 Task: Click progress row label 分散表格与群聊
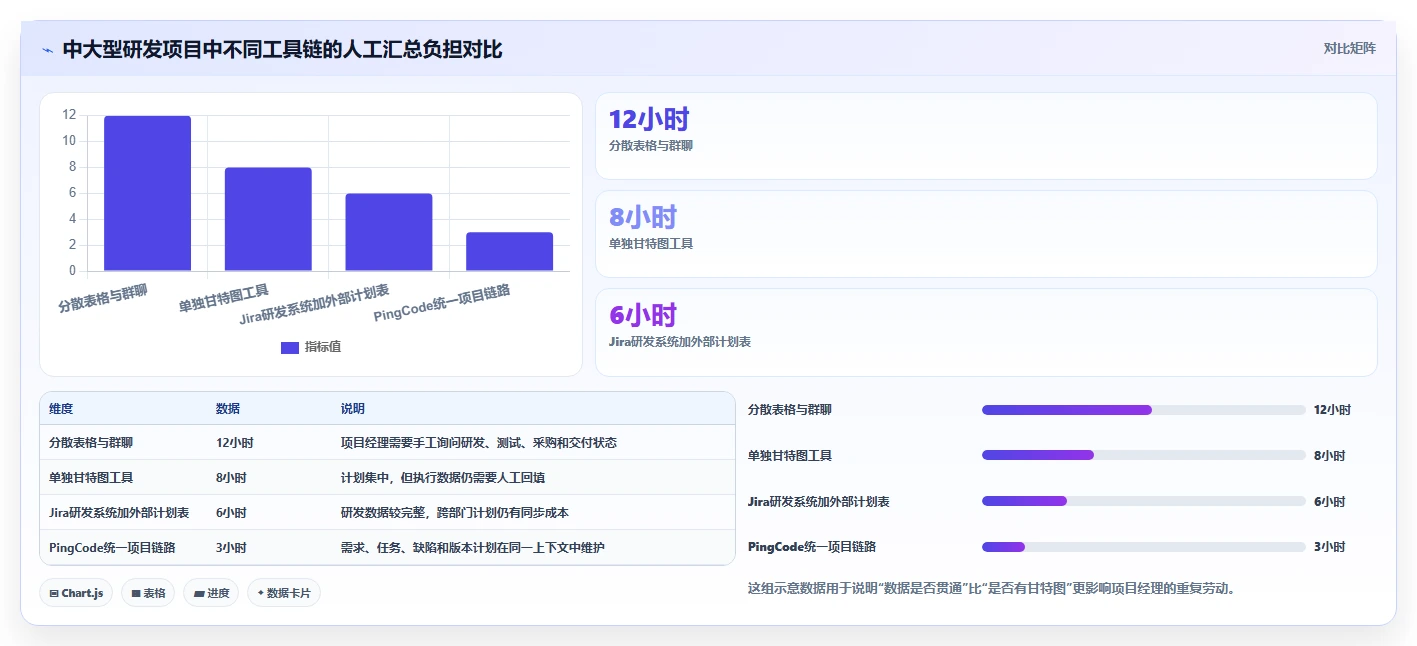click(790, 410)
